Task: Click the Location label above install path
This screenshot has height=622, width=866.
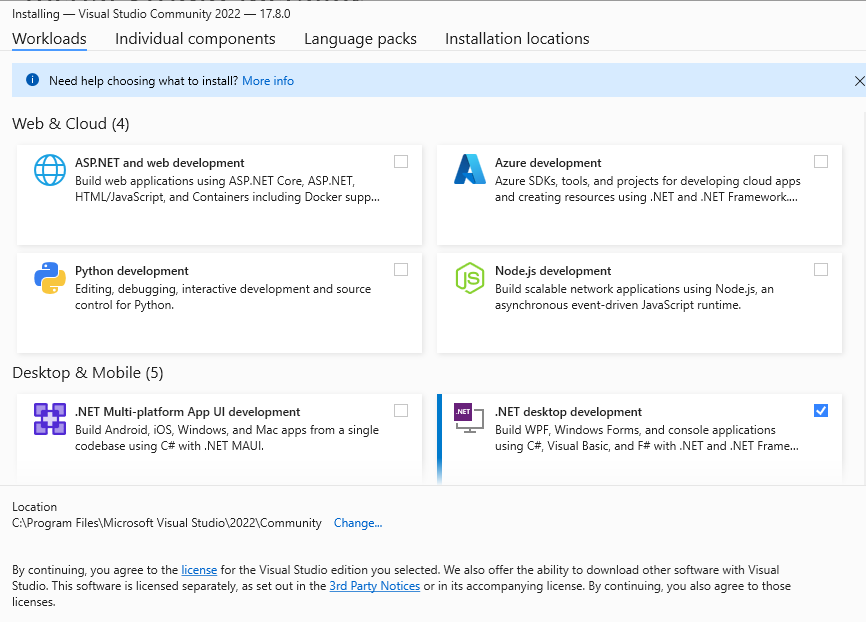Action: tap(34, 507)
